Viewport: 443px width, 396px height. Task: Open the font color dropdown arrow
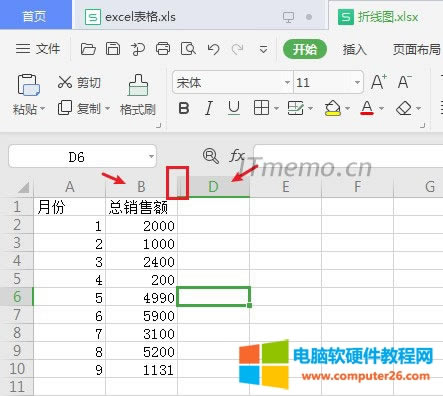[382, 108]
